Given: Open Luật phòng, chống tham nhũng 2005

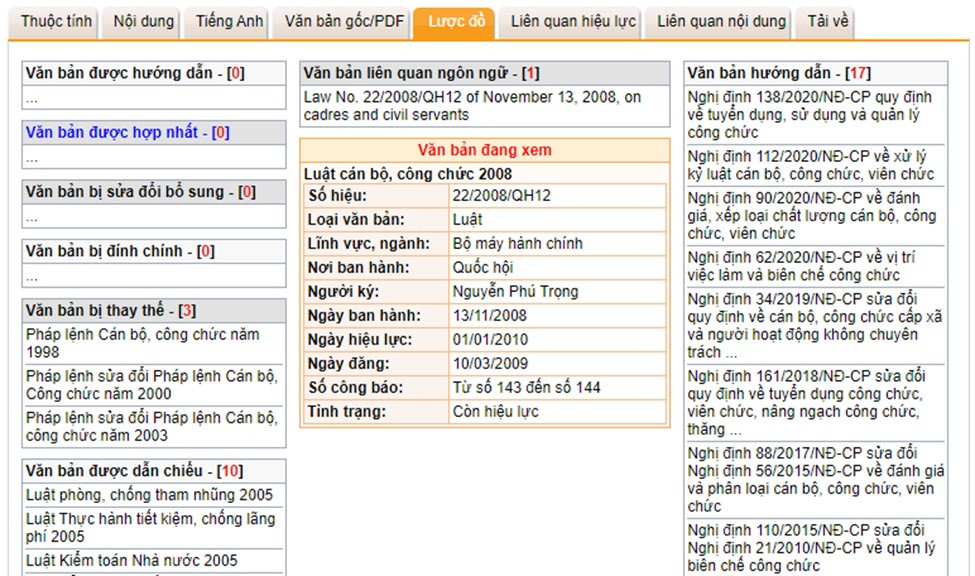Looking at the screenshot, I should pyautogui.click(x=149, y=495).
